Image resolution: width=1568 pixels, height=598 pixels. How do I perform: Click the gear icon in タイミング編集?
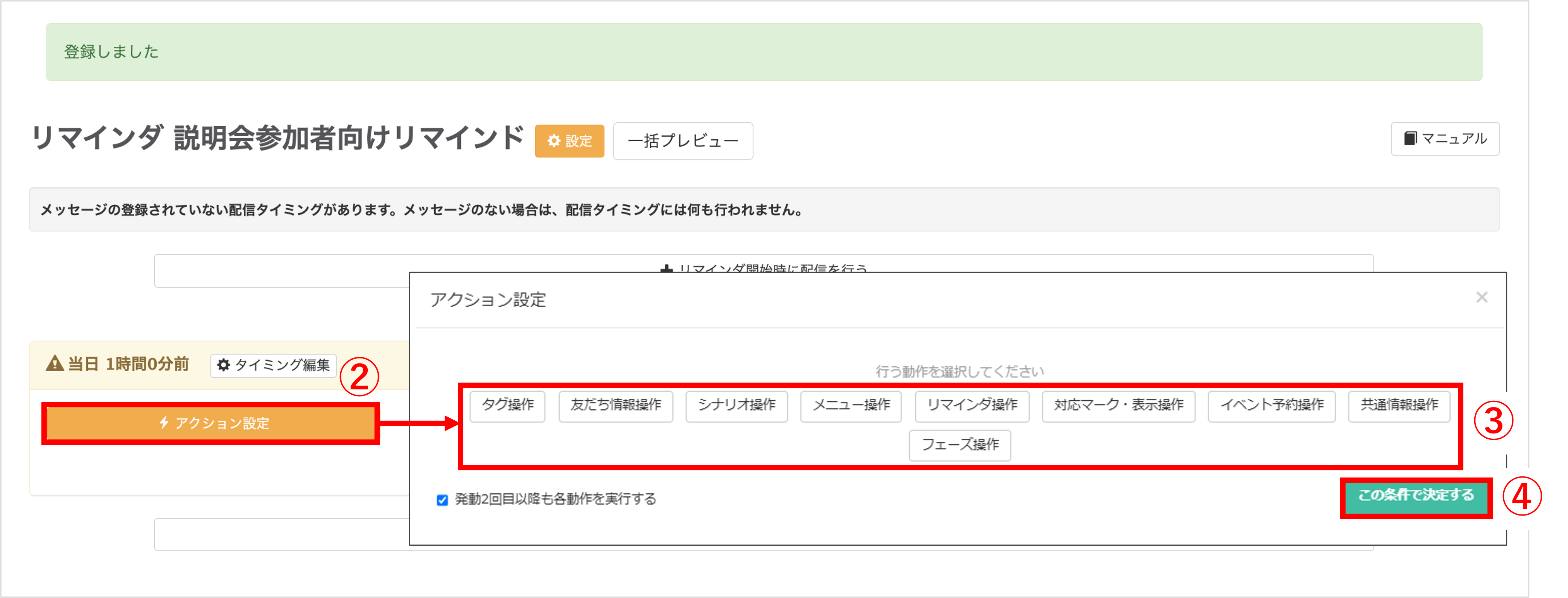pos(224,365)
